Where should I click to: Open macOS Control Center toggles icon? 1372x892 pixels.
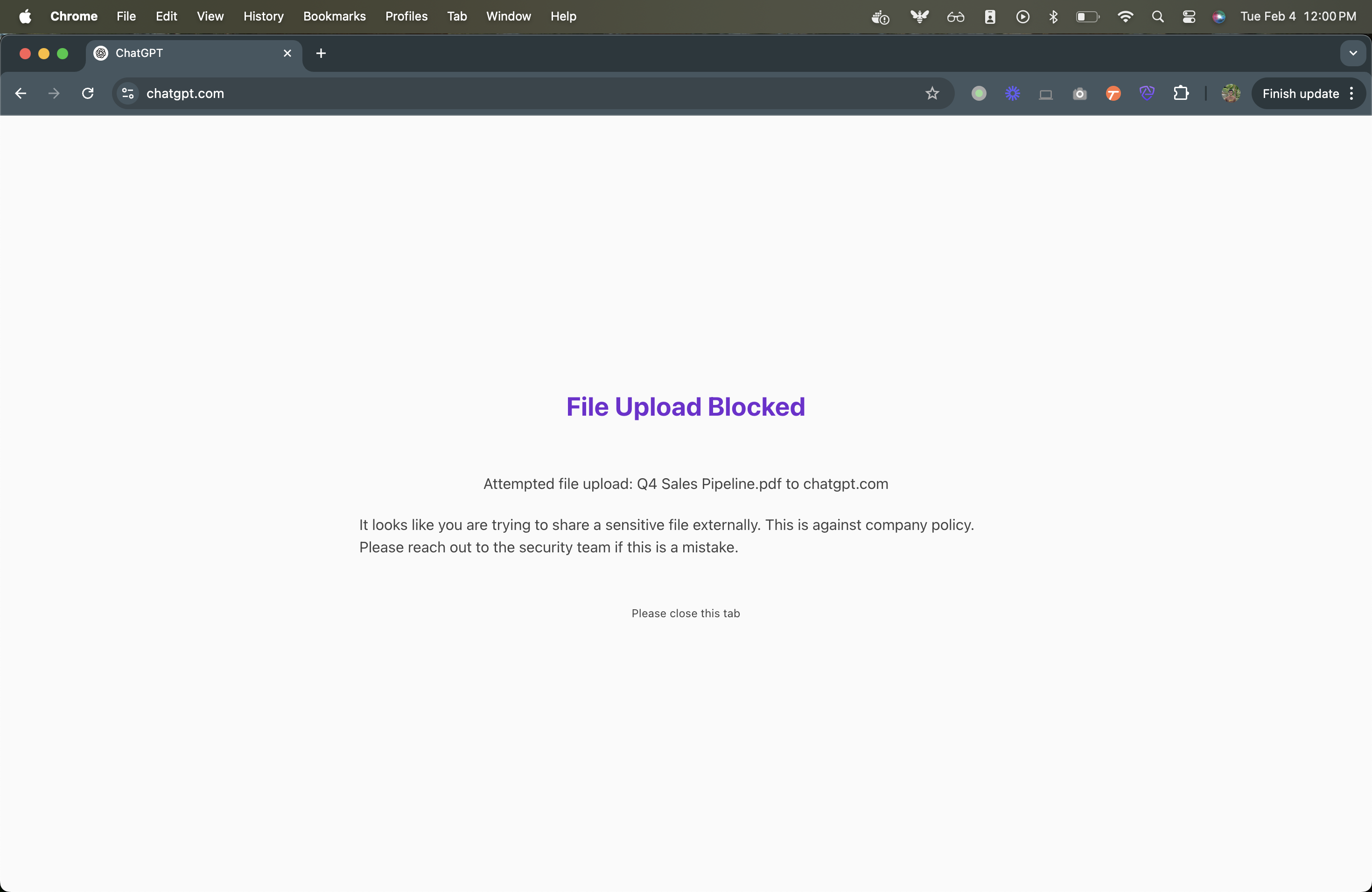(x=1189, y=17)
